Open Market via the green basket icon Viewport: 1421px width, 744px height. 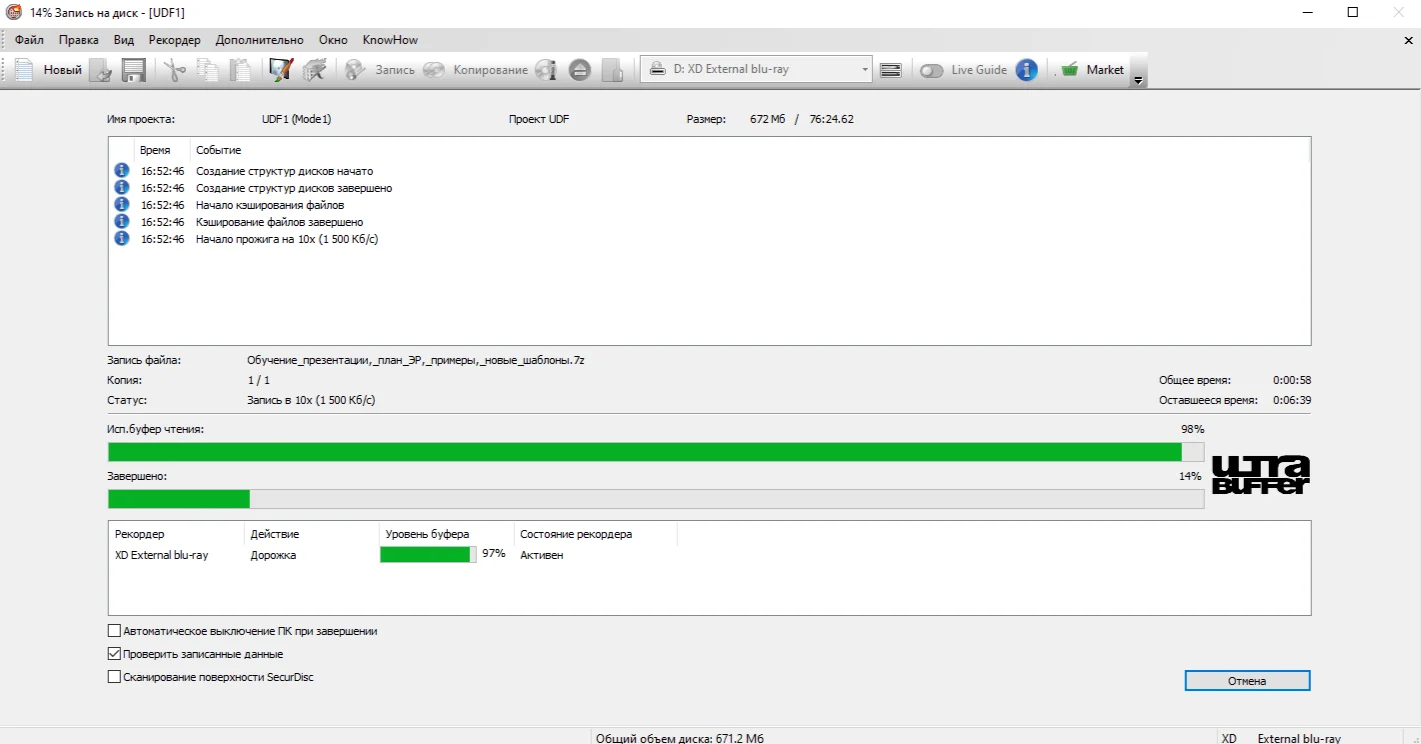pyautogui.click(x=1071, y=70)
